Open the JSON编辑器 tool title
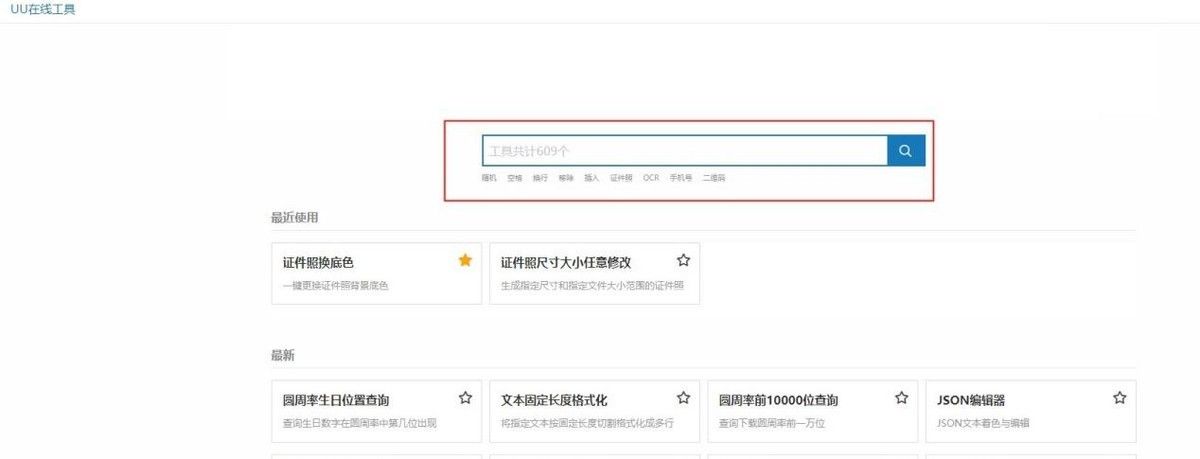The image size is (1200, 459). pos(971,401)
